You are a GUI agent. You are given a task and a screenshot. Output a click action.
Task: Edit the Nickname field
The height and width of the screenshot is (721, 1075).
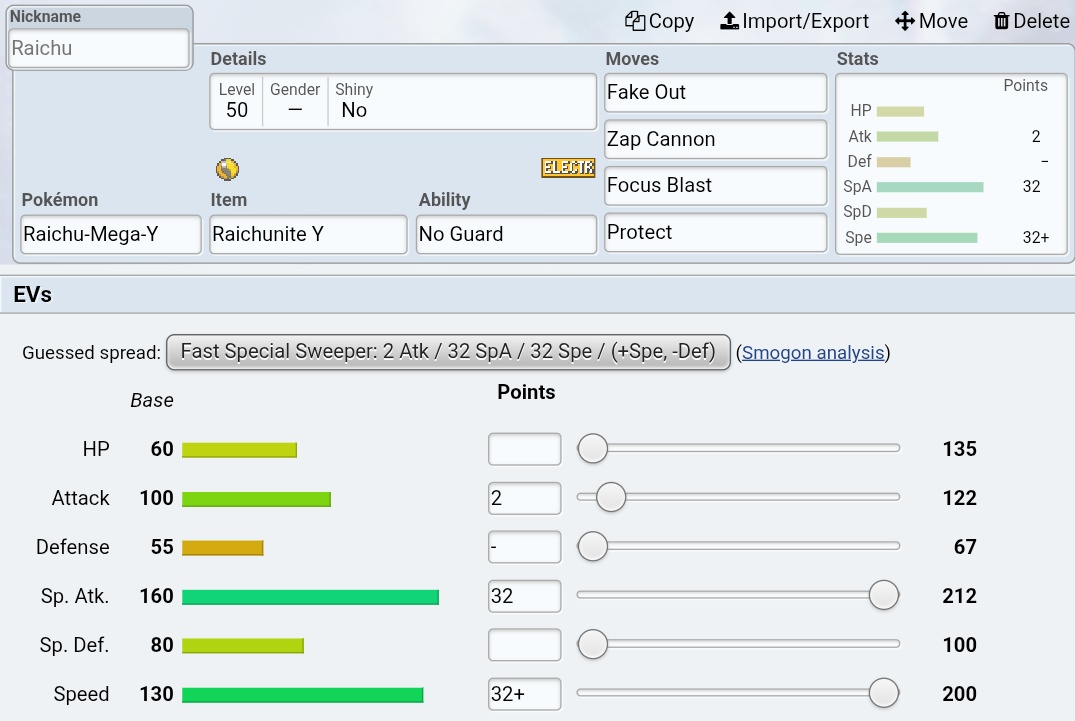coord(99,48)
